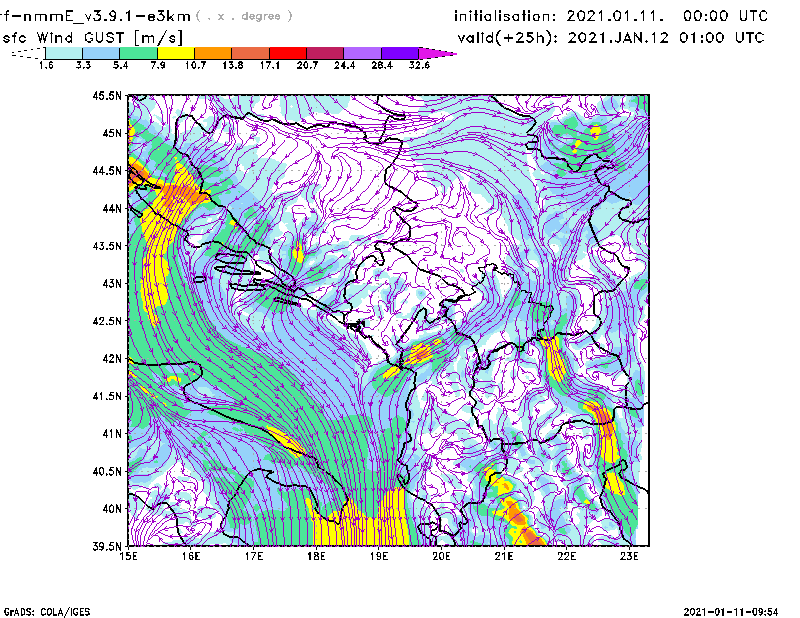The image size is (800, 618).
Task: Click the '45N' latitude label
Action: pos(112,133)
